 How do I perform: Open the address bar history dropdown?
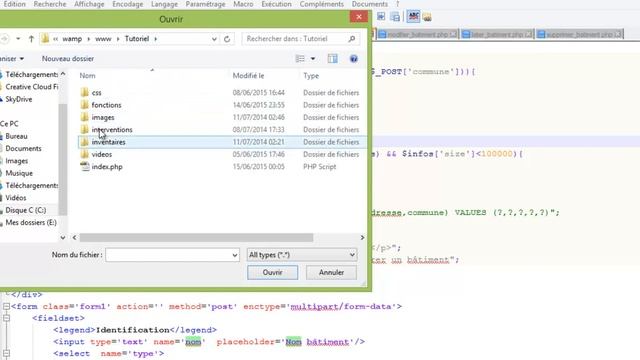pyautogui.click(x=214, y=39)
